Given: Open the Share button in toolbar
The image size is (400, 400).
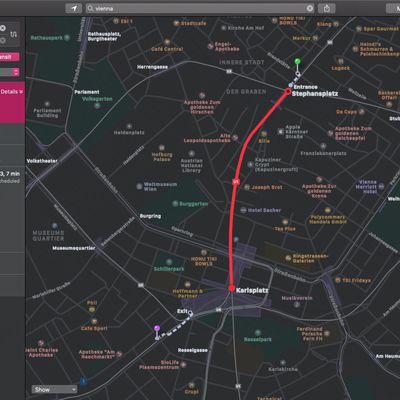Looking at the screenshot, I should pos(327,8).
